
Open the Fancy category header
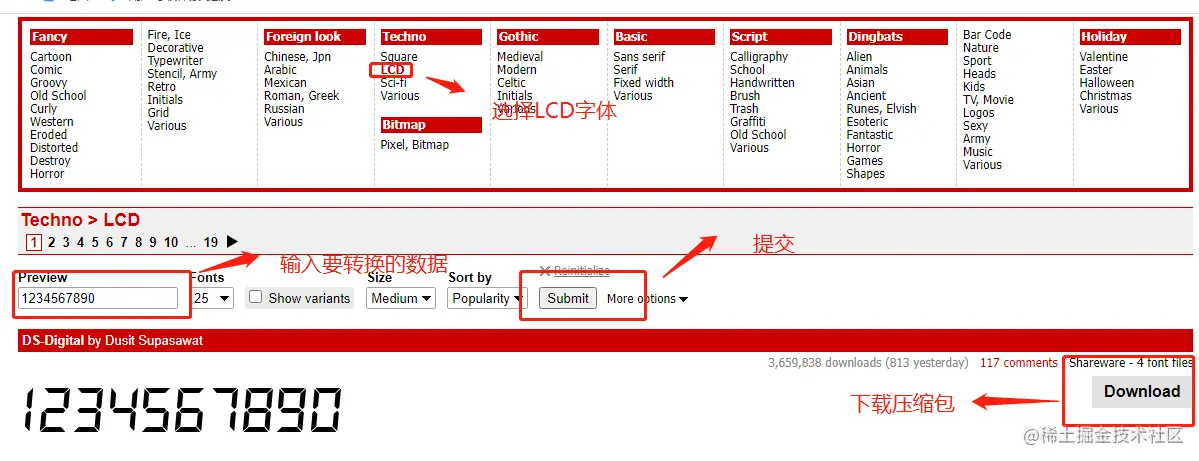pos(81,37)
